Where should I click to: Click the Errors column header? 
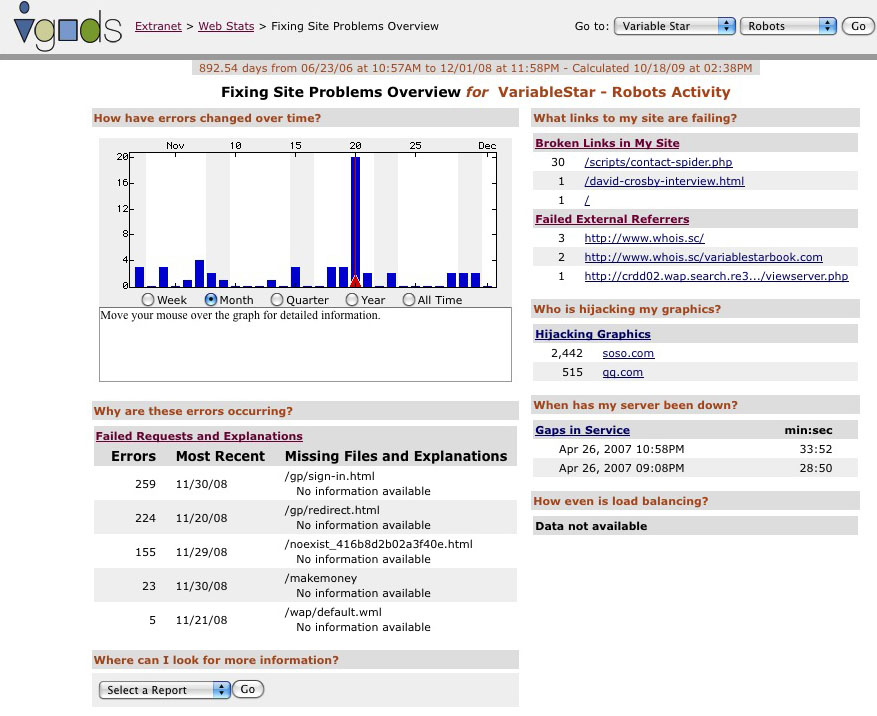click(x=134, y=456)
